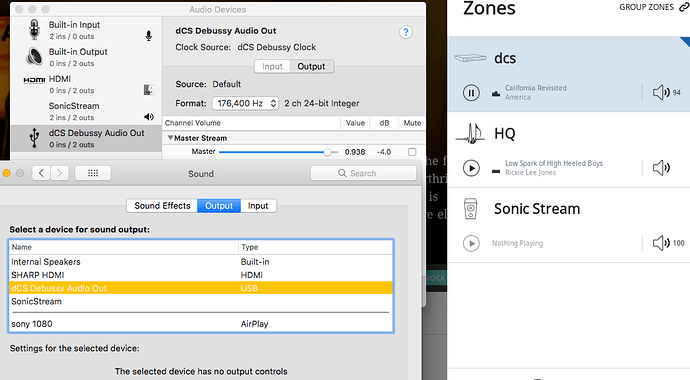Image resolution: width=690 pixels, height=380 pixels.
Task: Show all preferences grid button
Action: coord(93,173)
